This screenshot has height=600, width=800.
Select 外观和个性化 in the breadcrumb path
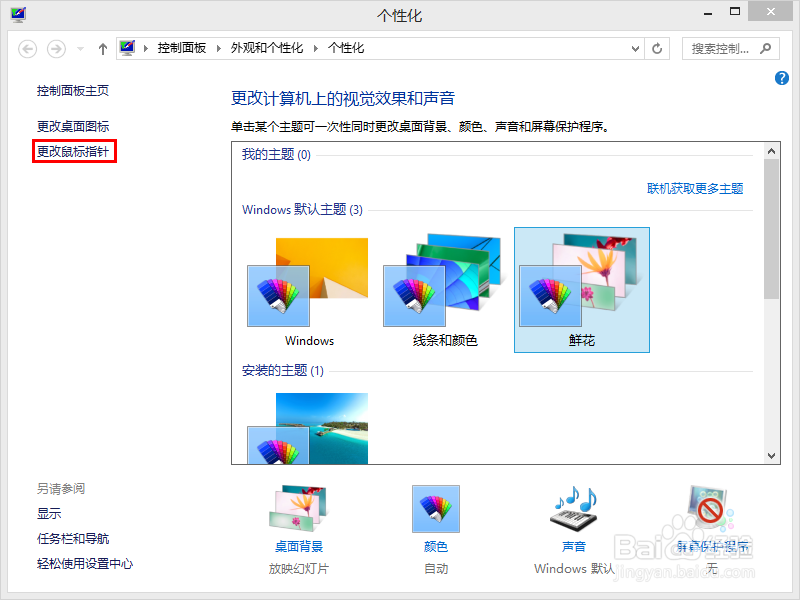point(266,48)
